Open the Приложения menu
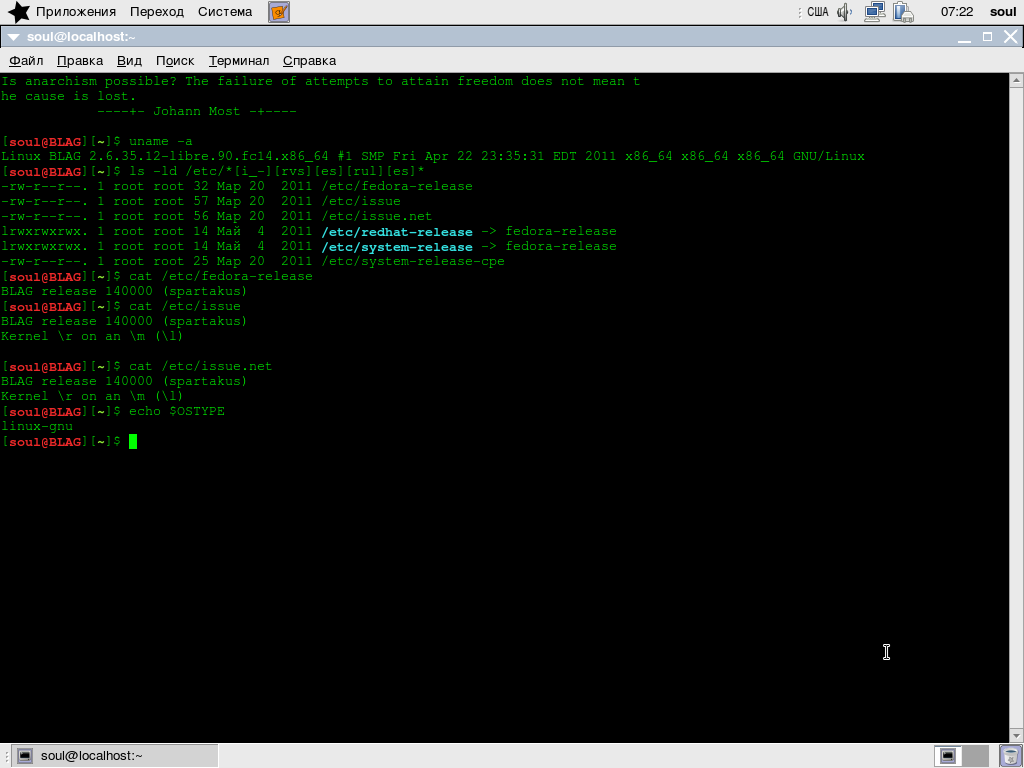The image size is (1024, 768). [76, 12]
